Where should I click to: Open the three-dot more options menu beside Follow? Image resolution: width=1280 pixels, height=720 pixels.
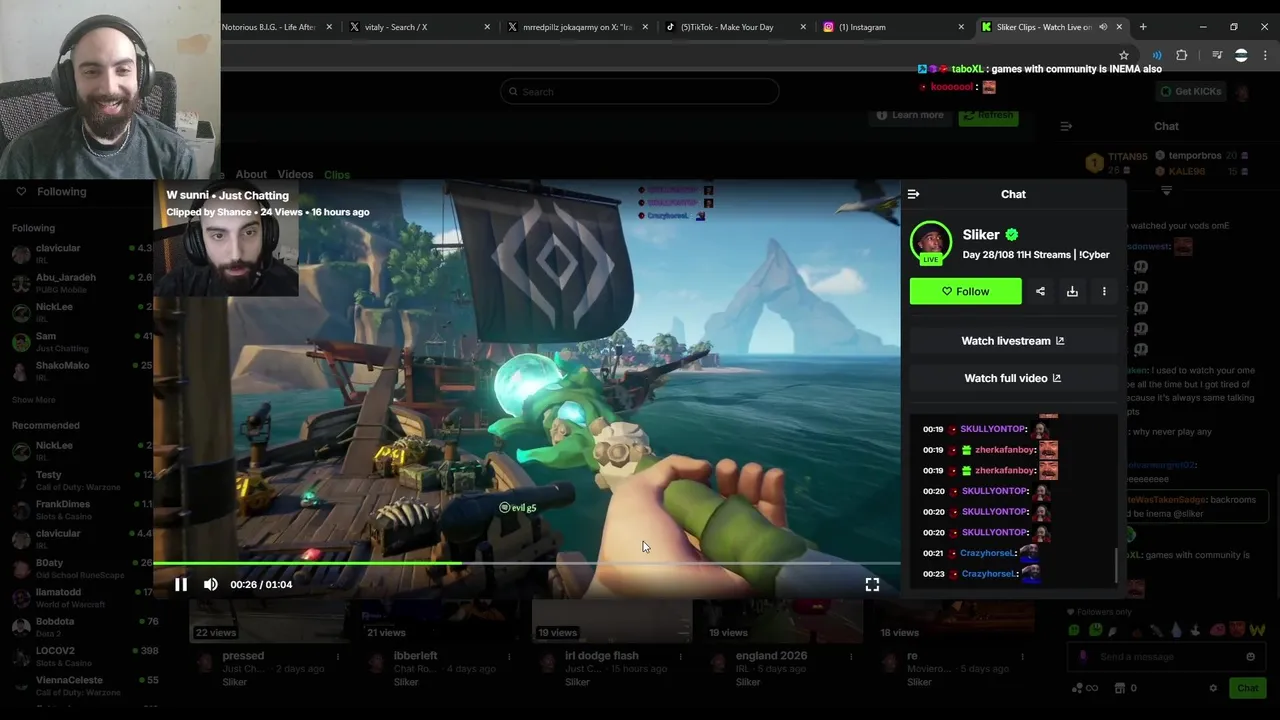coord(1104,291)
